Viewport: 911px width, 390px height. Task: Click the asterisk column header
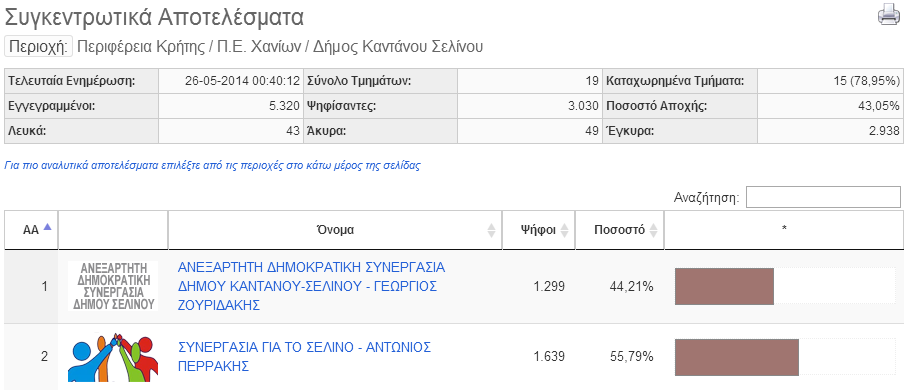pos(784,230)
